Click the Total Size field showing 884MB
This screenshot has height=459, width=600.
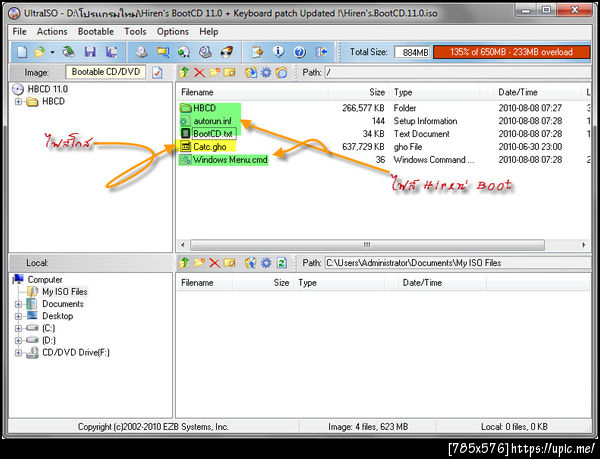coord(412,52)
